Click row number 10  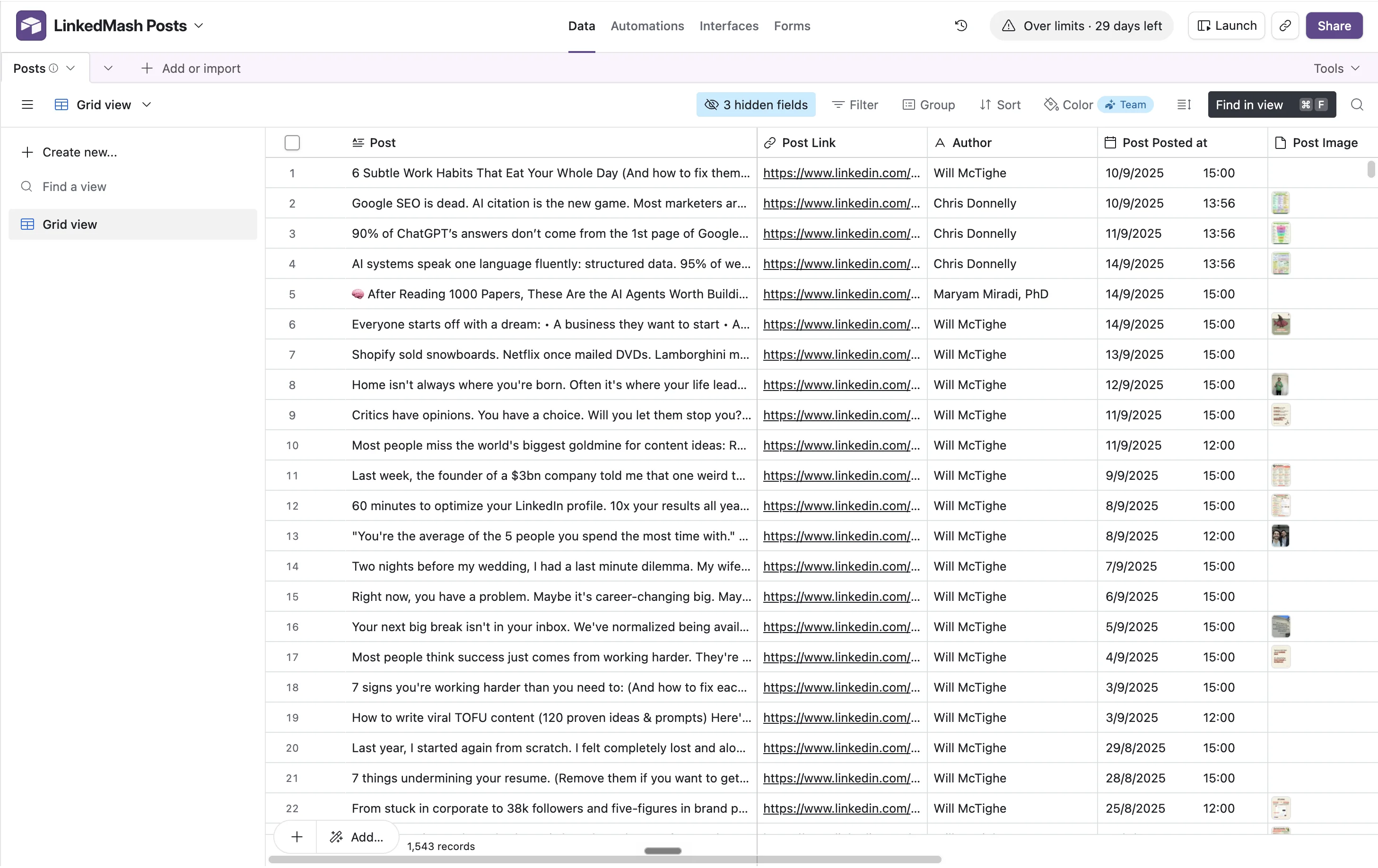click(x=292, y=445)
